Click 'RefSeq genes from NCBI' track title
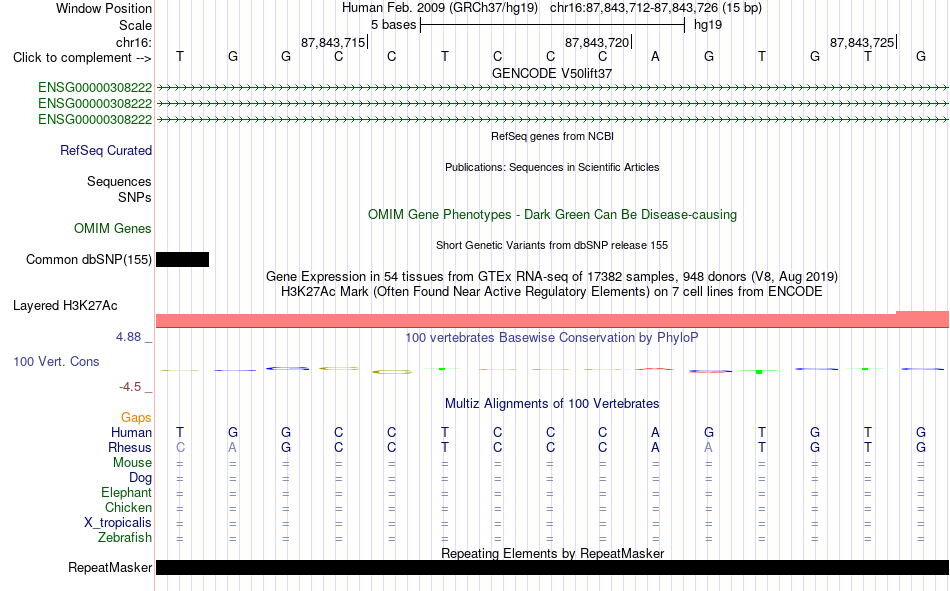Image resolution: width=950 pixels, height=591 pixels. pyautogui.click(x=553, y=136)
